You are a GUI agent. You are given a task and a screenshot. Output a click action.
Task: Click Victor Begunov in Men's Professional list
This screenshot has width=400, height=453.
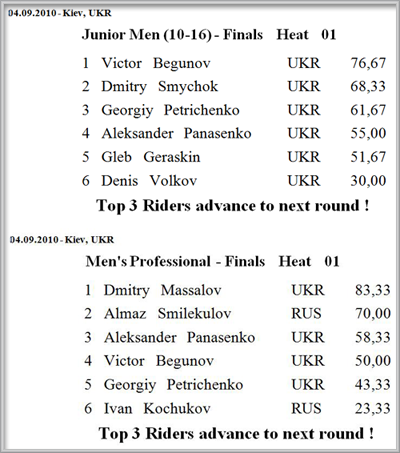pos(159,361)
